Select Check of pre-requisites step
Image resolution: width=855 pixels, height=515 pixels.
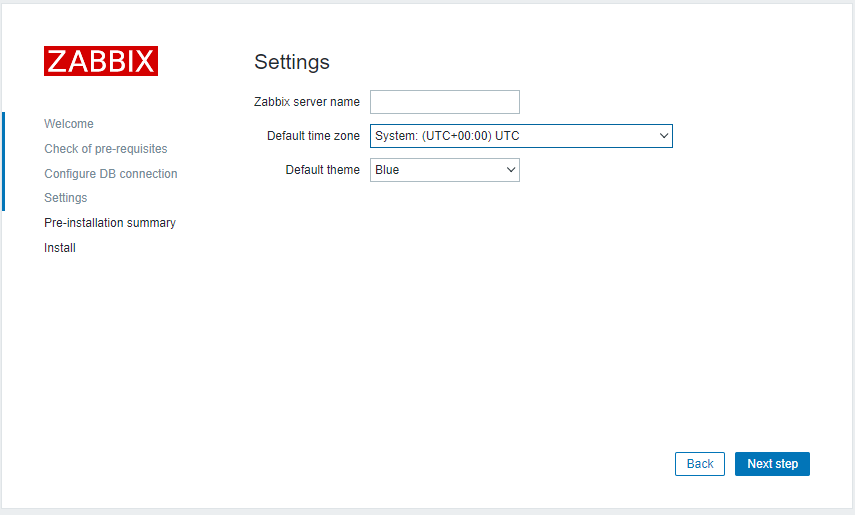pos(106,149)
